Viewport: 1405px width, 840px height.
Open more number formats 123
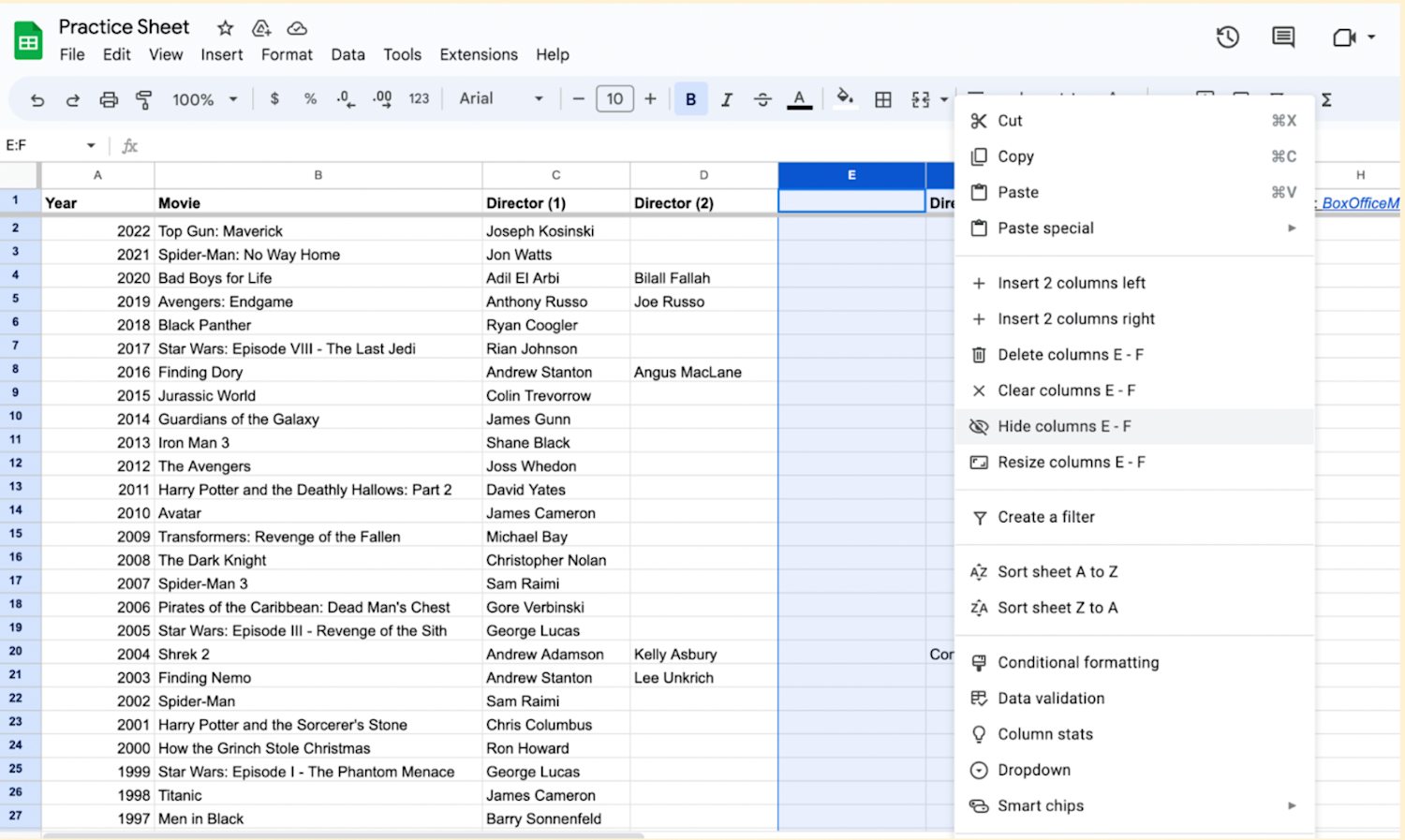[x=419, y=98]
